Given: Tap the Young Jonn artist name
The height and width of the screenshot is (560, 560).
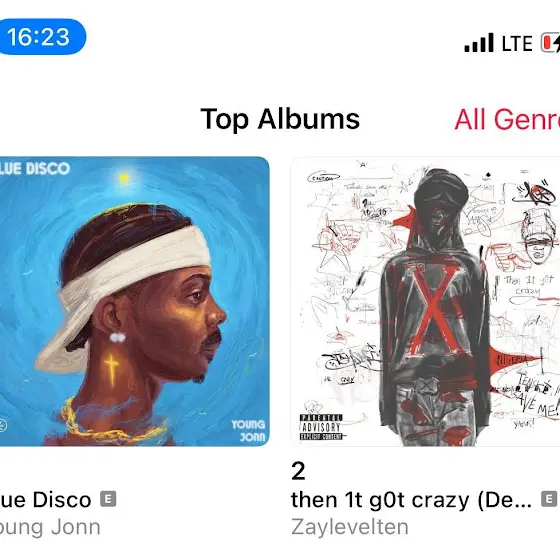Looking at the screenshot, I should pyautogui.click(x=50, y=527).
